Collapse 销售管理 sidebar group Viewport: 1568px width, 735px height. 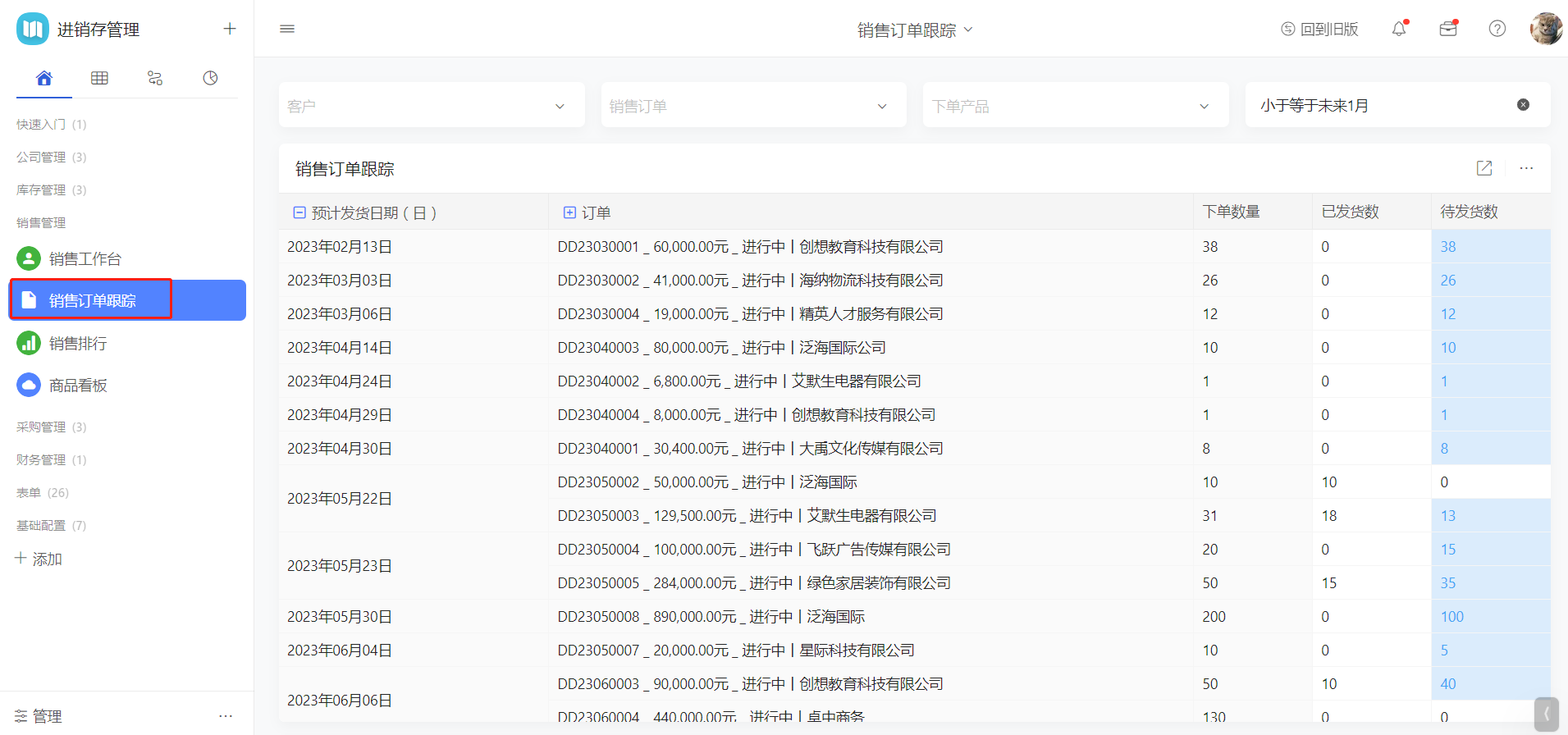pyautogui.click(x=41, y=222)
